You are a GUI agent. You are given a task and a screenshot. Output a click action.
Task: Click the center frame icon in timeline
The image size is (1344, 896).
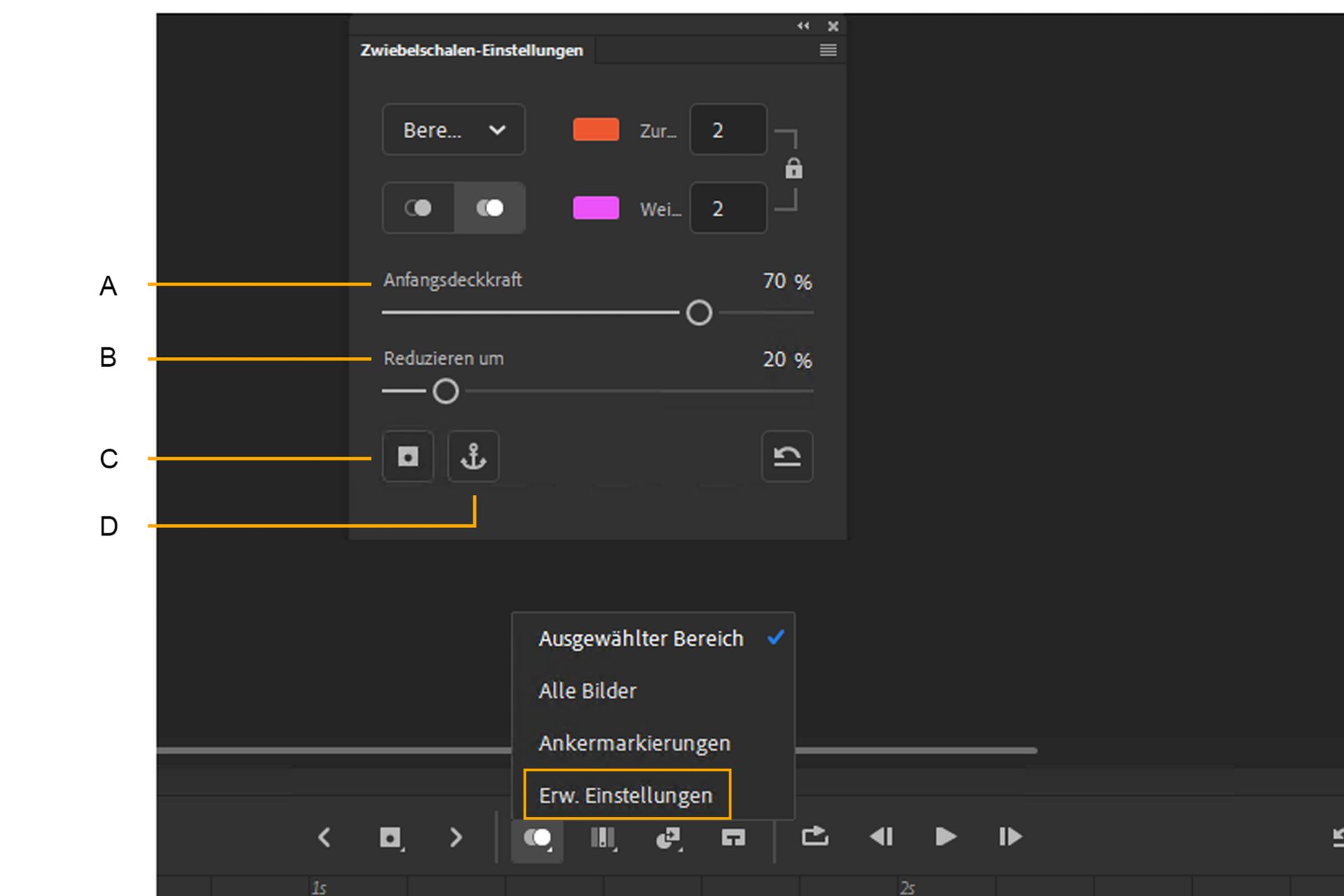click(733, 837)
